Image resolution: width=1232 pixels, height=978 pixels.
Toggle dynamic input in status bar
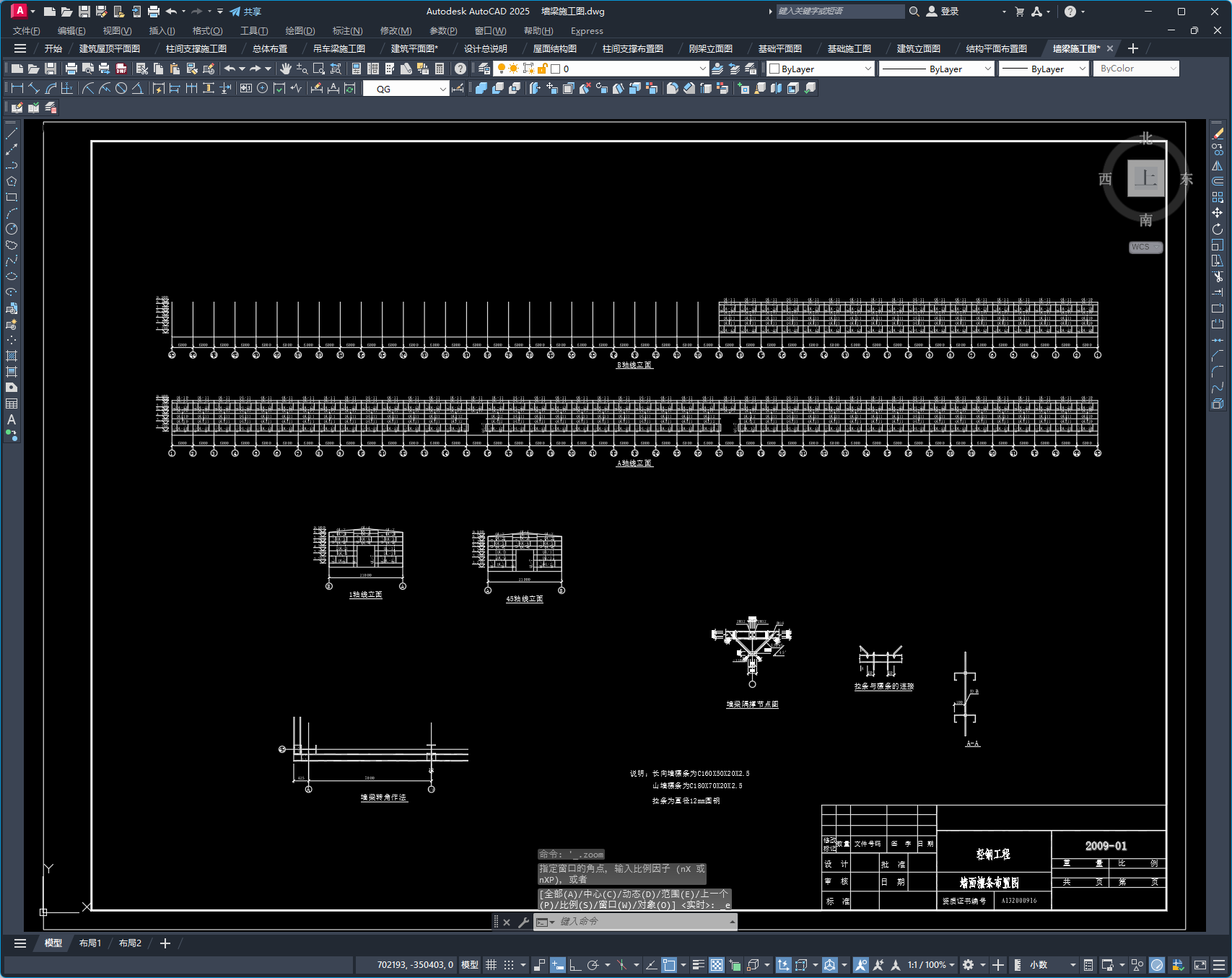point(557,965)
